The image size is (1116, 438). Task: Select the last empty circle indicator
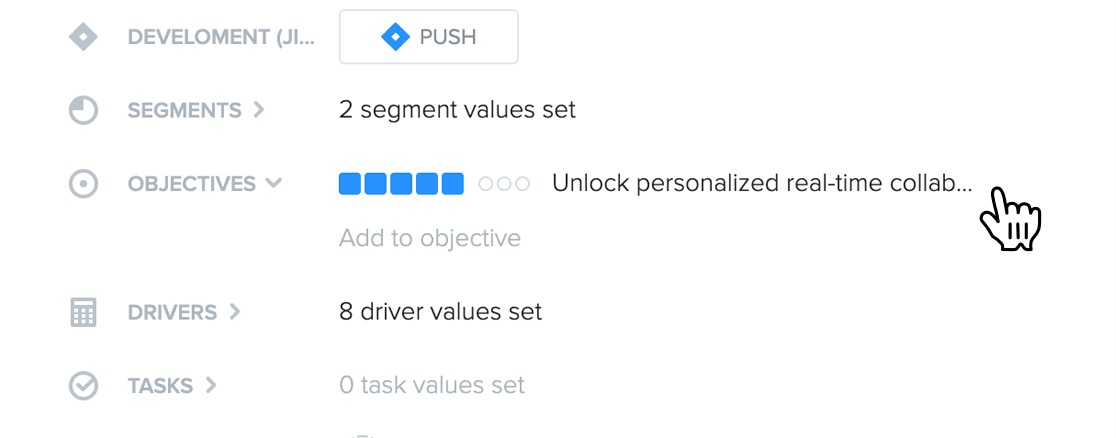pos(523,184)
